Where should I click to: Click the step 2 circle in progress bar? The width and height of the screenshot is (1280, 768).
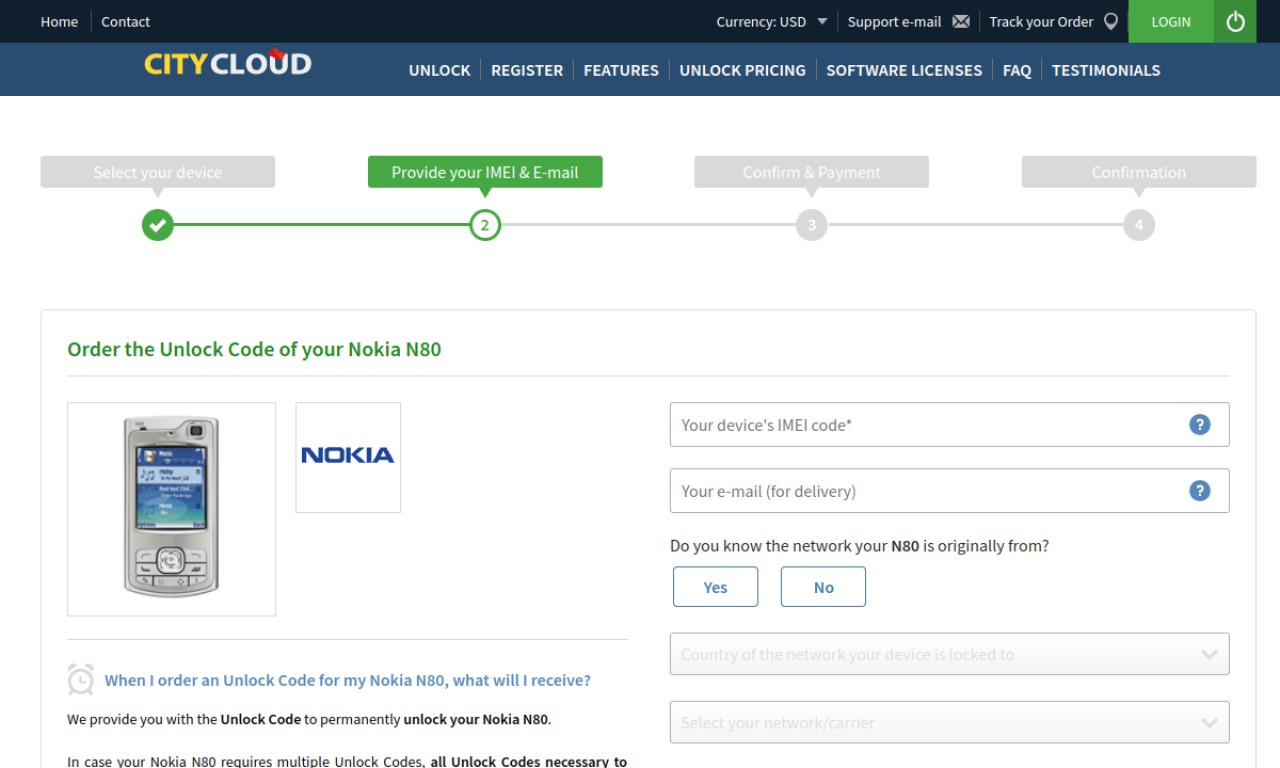tap(485, 225)
